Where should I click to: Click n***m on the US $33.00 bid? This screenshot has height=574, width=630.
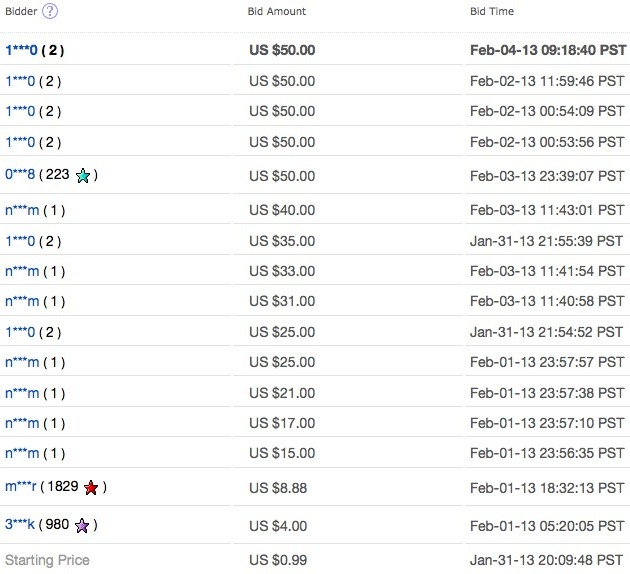[x=22, y=271]
